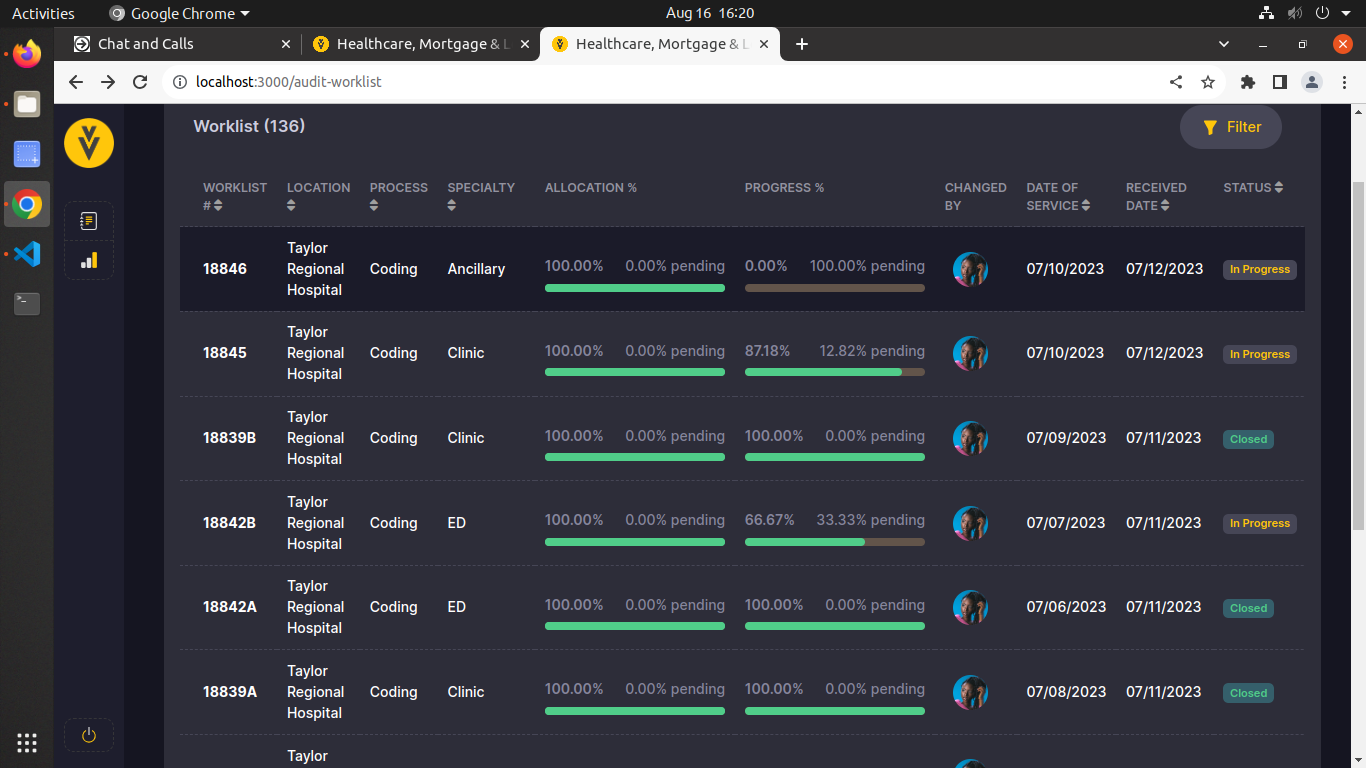Switch to Chat and Calls tab
The height and width of the screenshot is (768, 1366).
point(180,44)
